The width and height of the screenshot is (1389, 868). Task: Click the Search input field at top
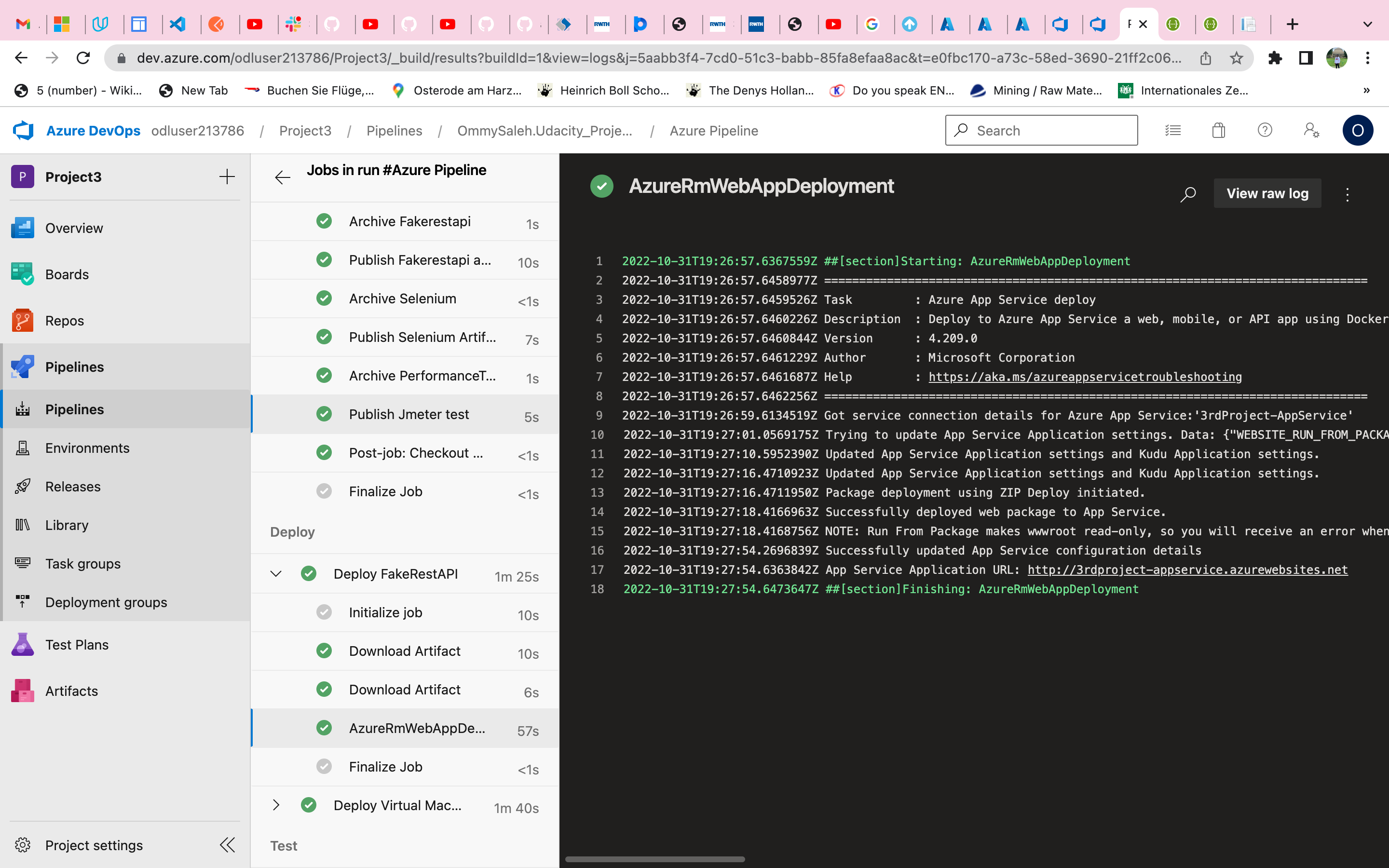coord(1041,130)
